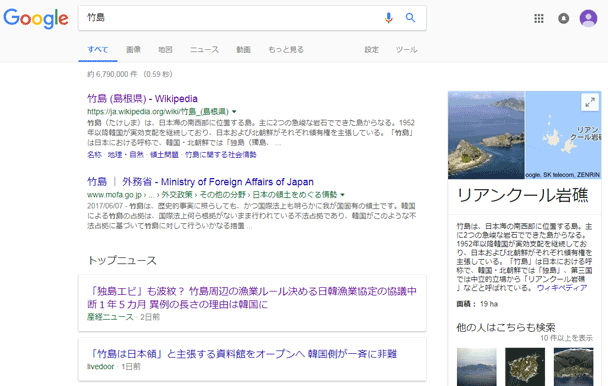Open third related search thumbnail
The width and height of the screenshot is (608, 386).
pos(573,367)
